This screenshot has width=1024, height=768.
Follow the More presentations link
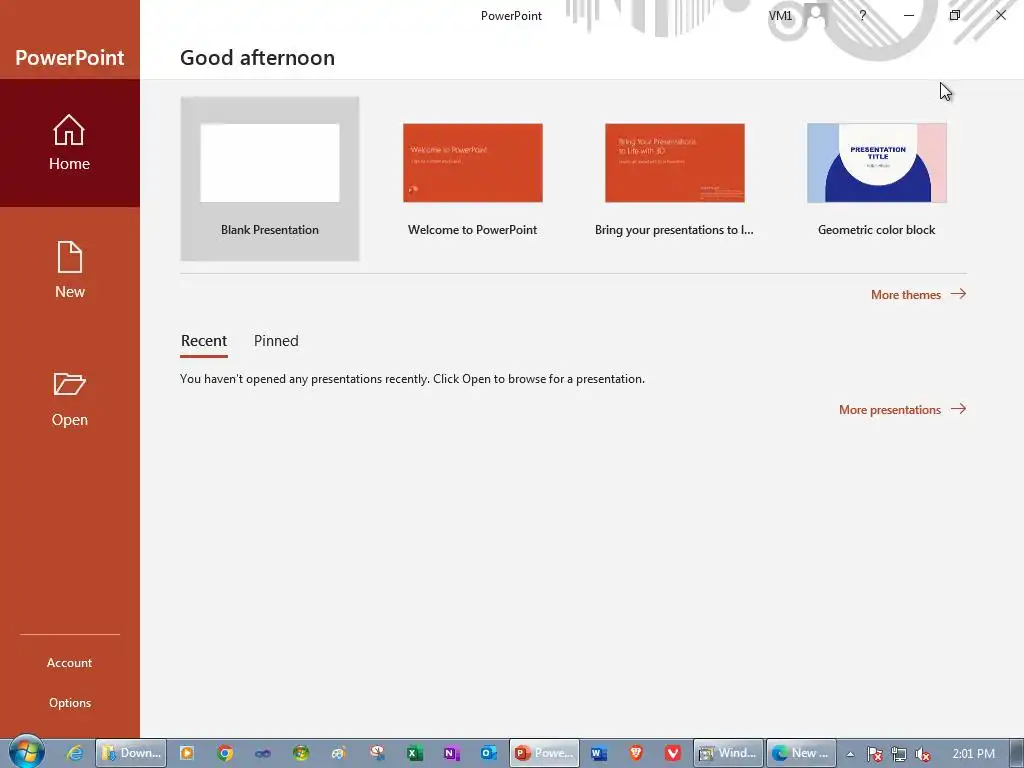click(903, 409)
